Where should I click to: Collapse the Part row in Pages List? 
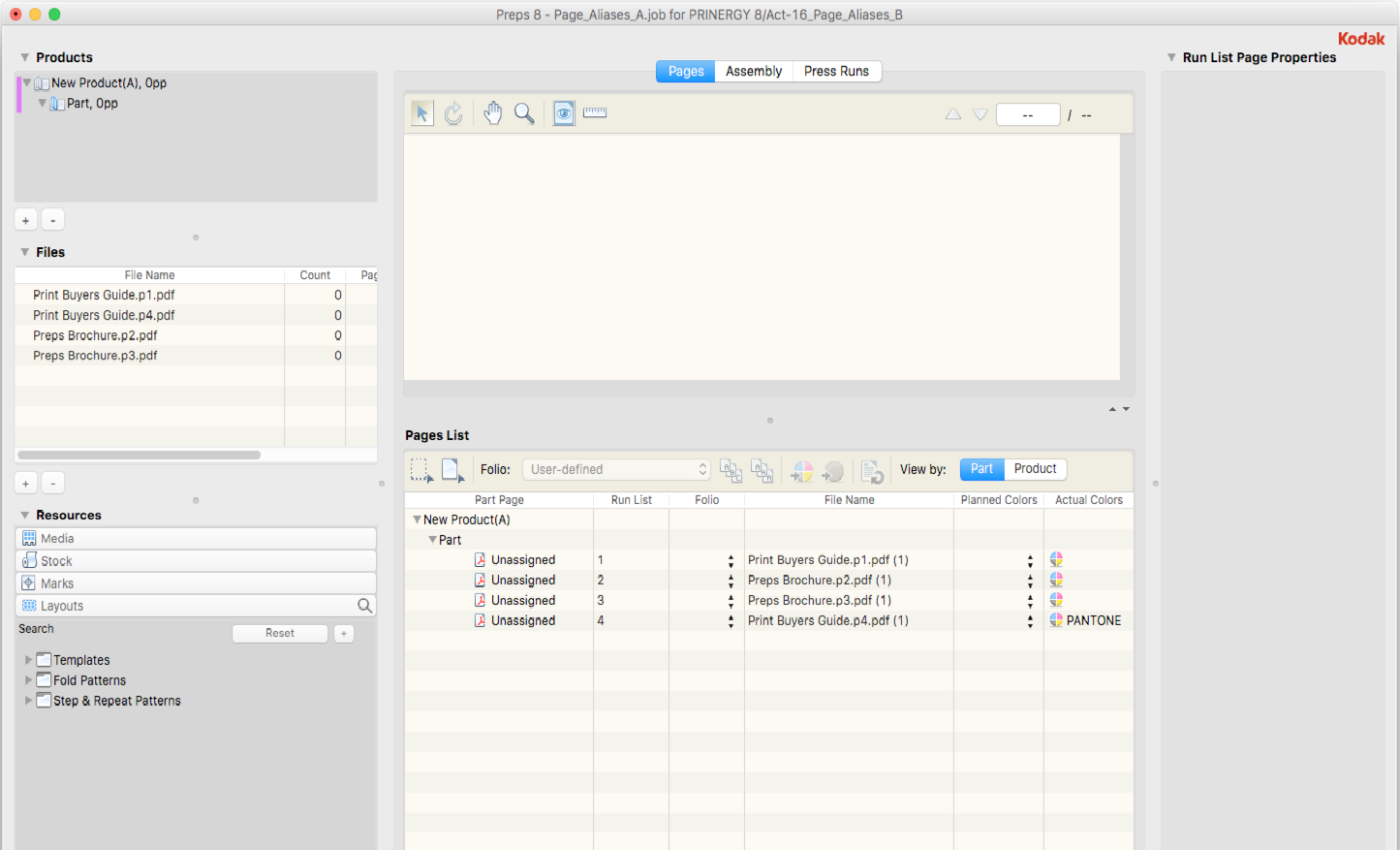[433, 541]
